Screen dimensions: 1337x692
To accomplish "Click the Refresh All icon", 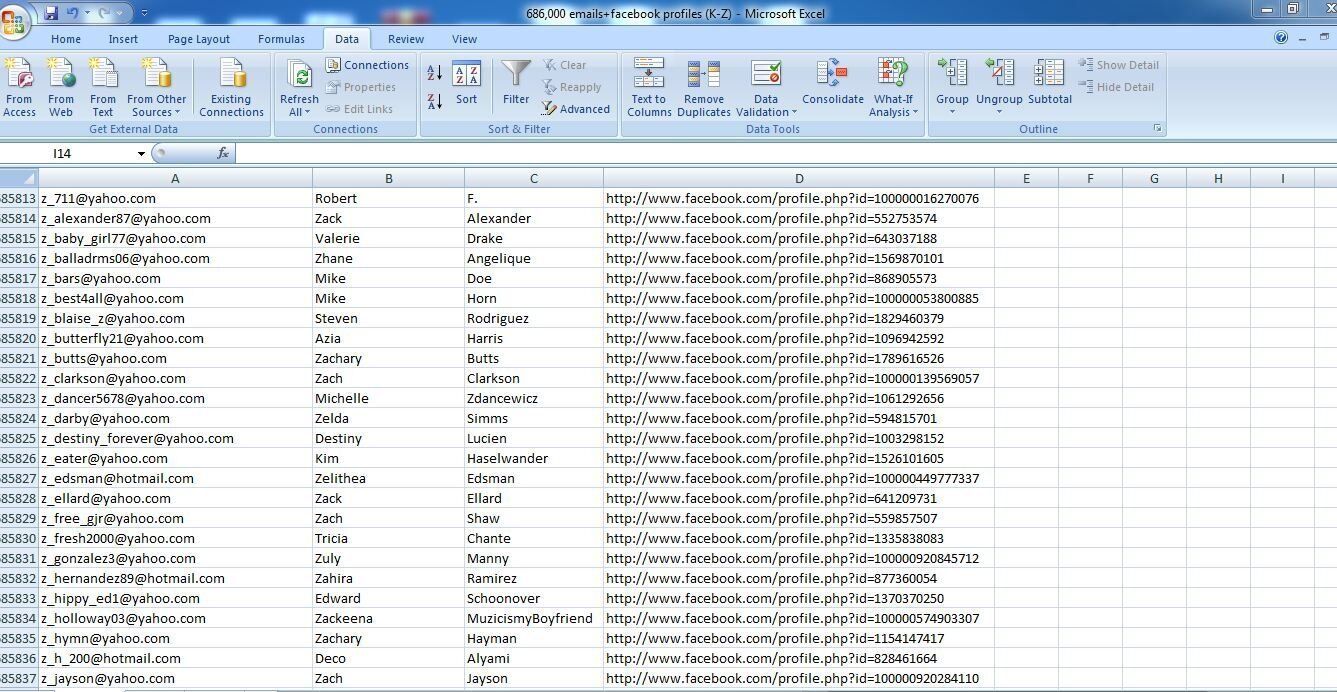I will [299, 74].
